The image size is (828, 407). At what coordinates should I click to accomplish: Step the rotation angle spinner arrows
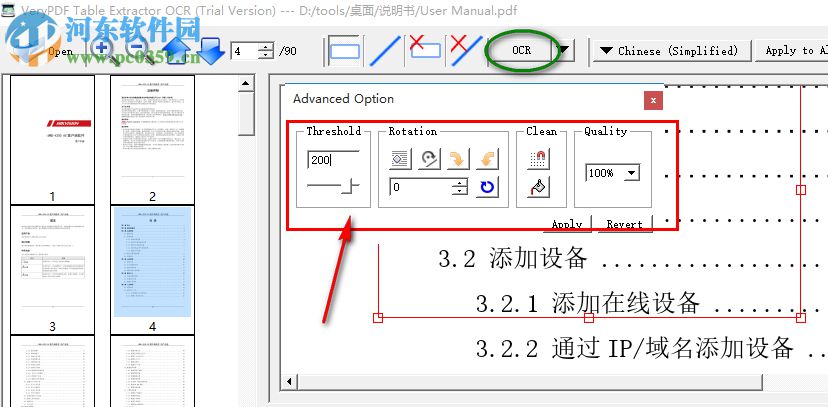coord(460,187)
